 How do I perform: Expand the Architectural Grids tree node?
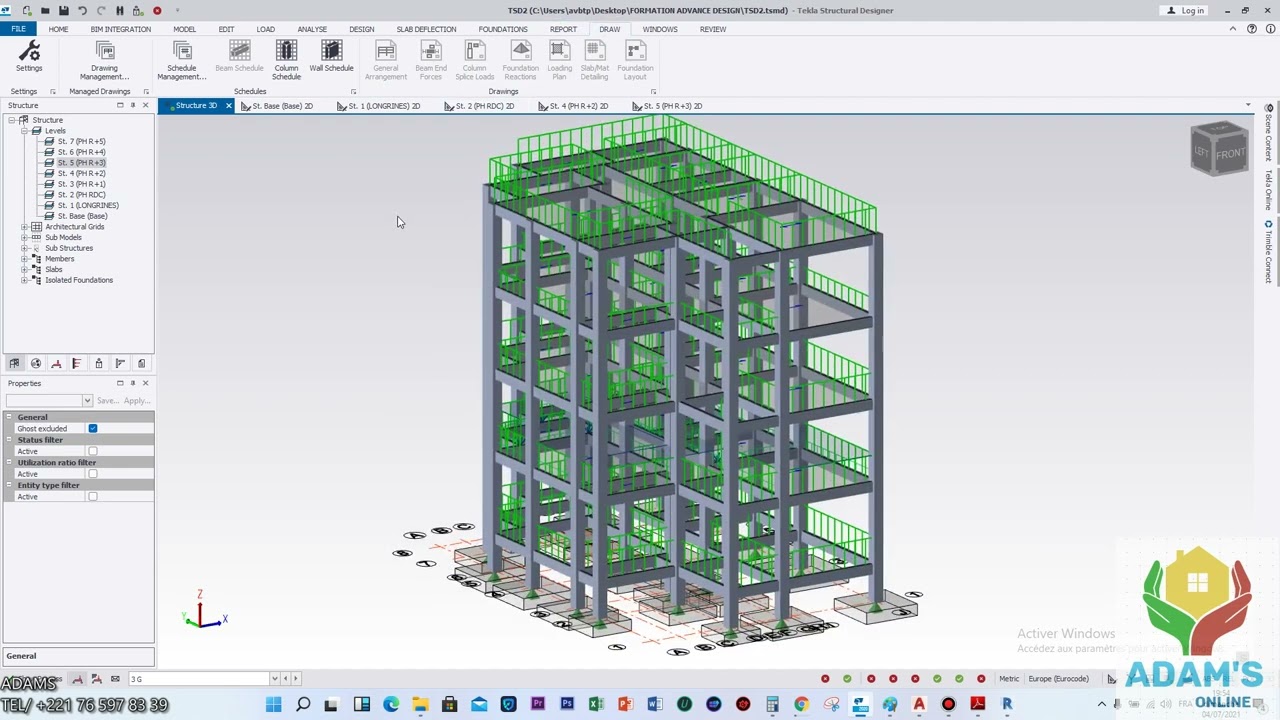click(24, 227)
